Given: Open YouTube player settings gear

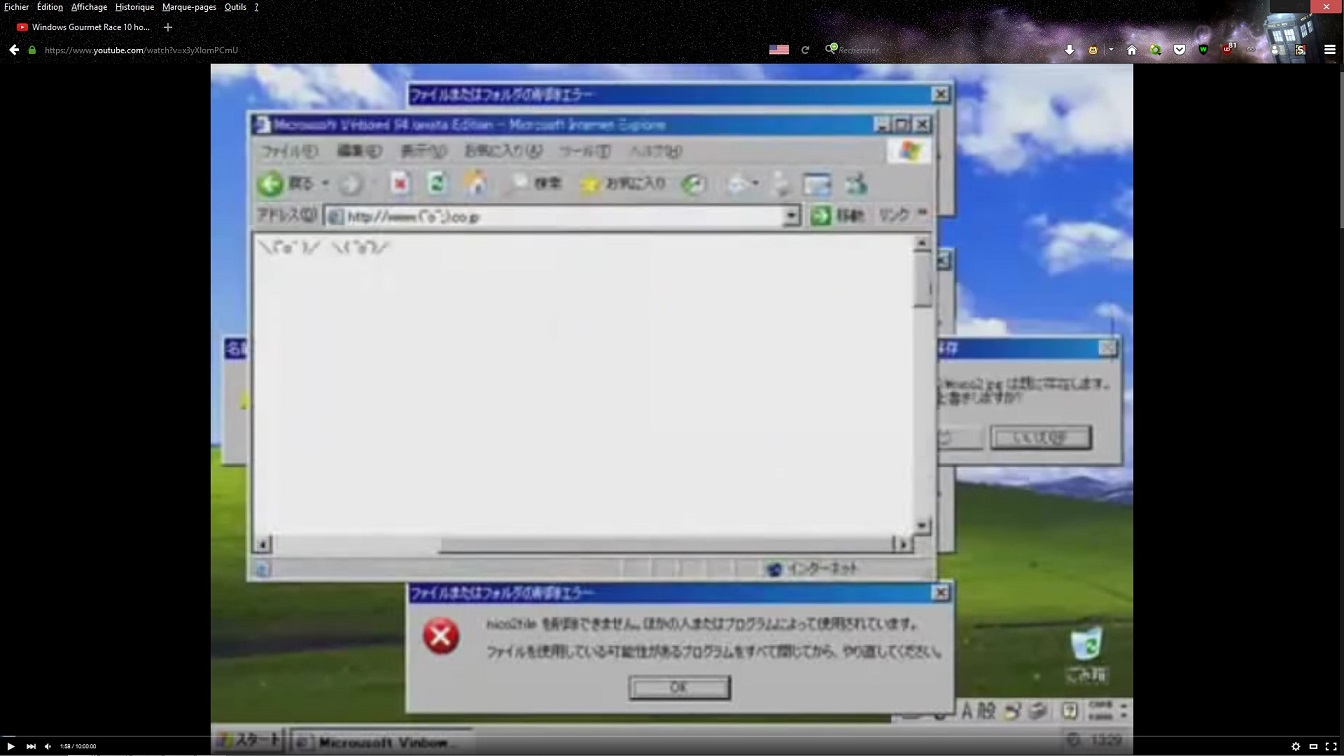Looking at the screenshot, I should pyautogui.click(x=1296, y=746).
